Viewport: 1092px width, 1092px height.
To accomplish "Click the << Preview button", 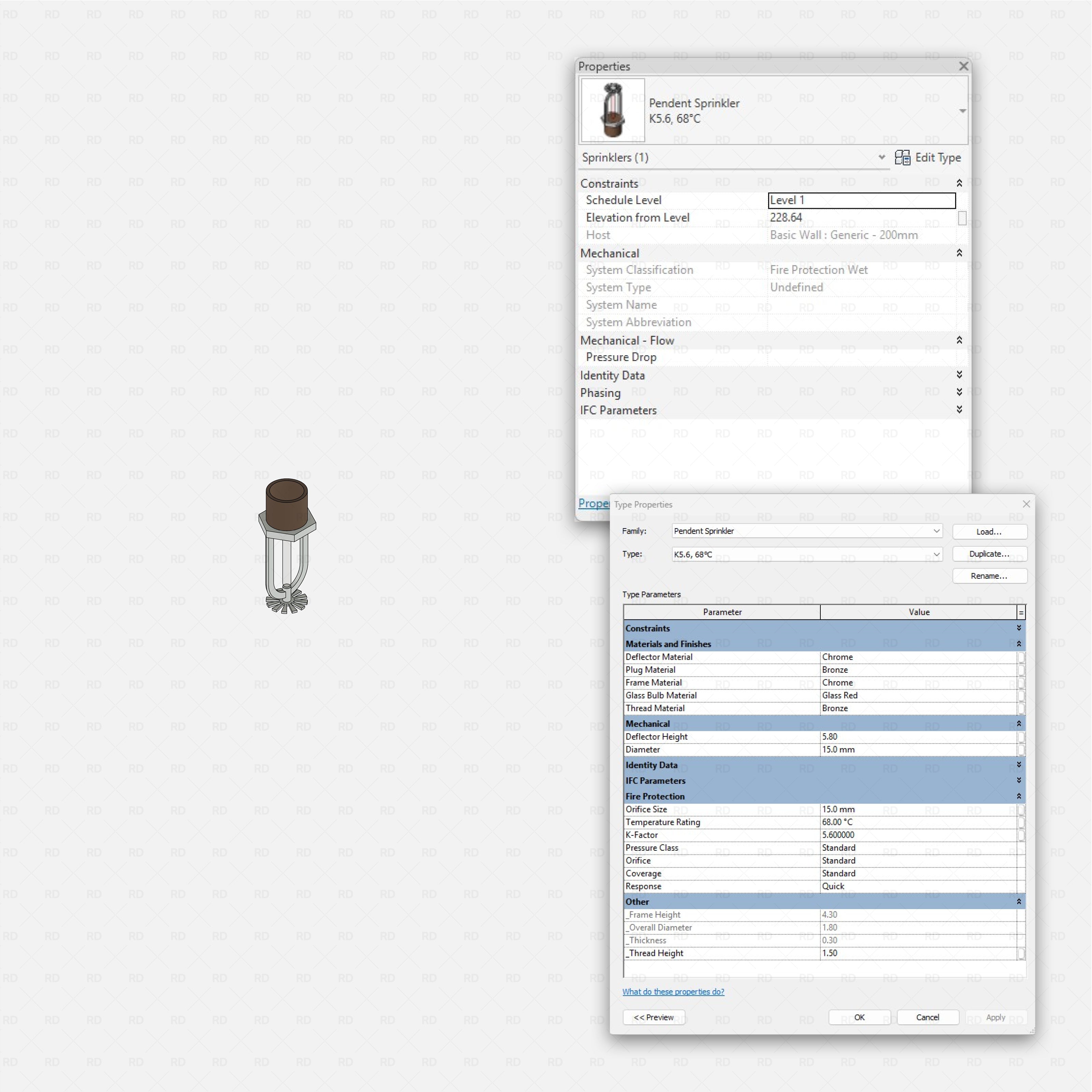I will [x=654, y=1017].
